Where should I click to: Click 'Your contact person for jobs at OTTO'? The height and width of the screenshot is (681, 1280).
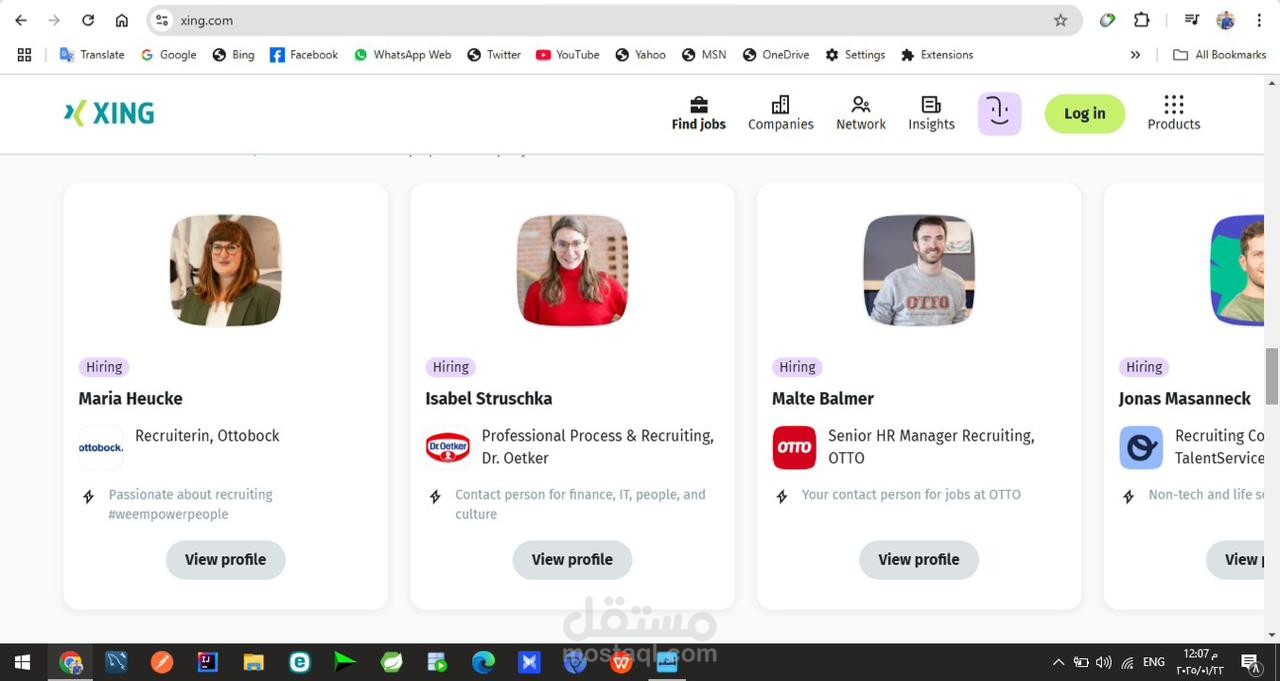coord(911,494)
